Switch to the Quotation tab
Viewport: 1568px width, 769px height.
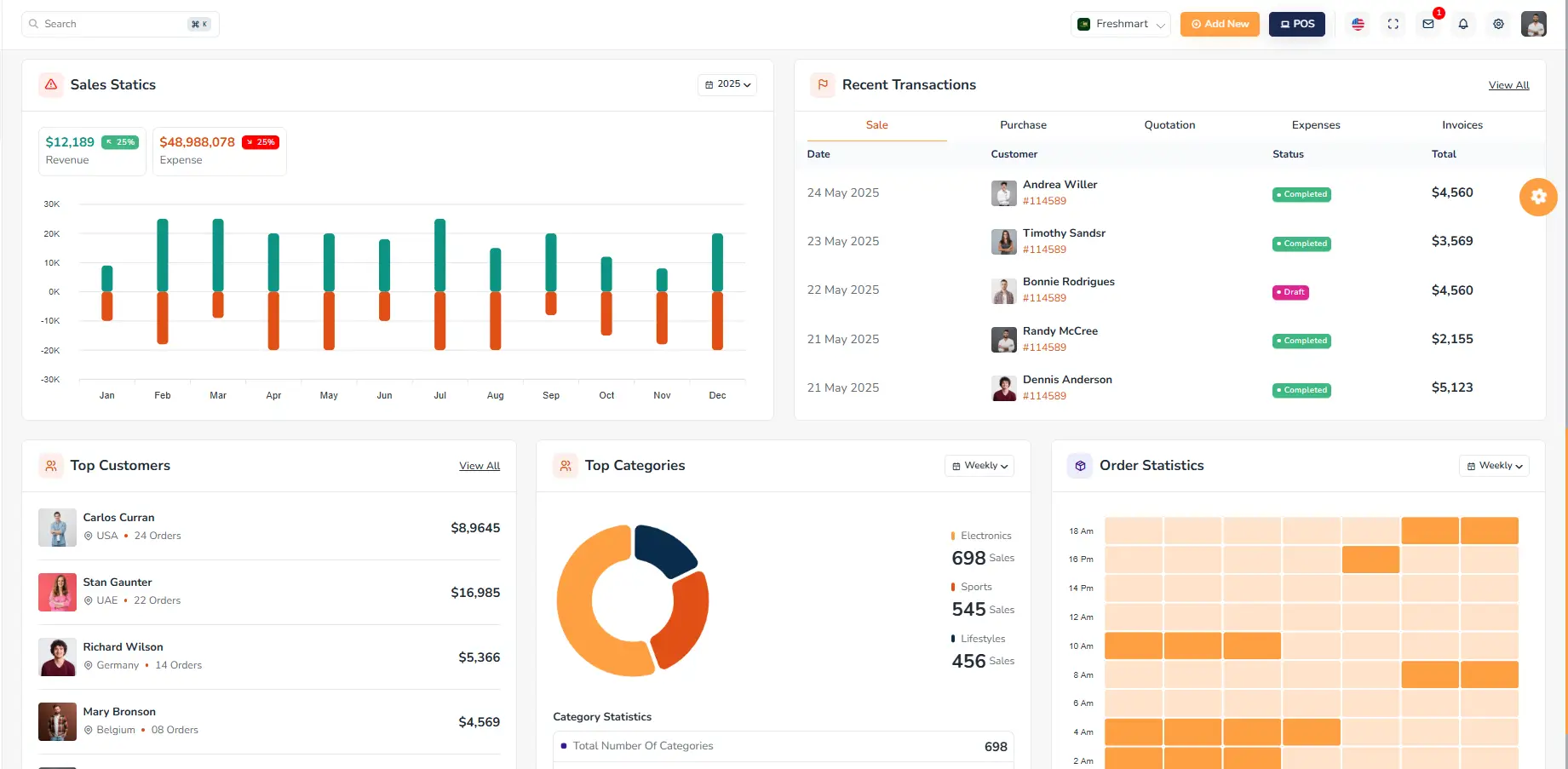tap(1169, 125)
